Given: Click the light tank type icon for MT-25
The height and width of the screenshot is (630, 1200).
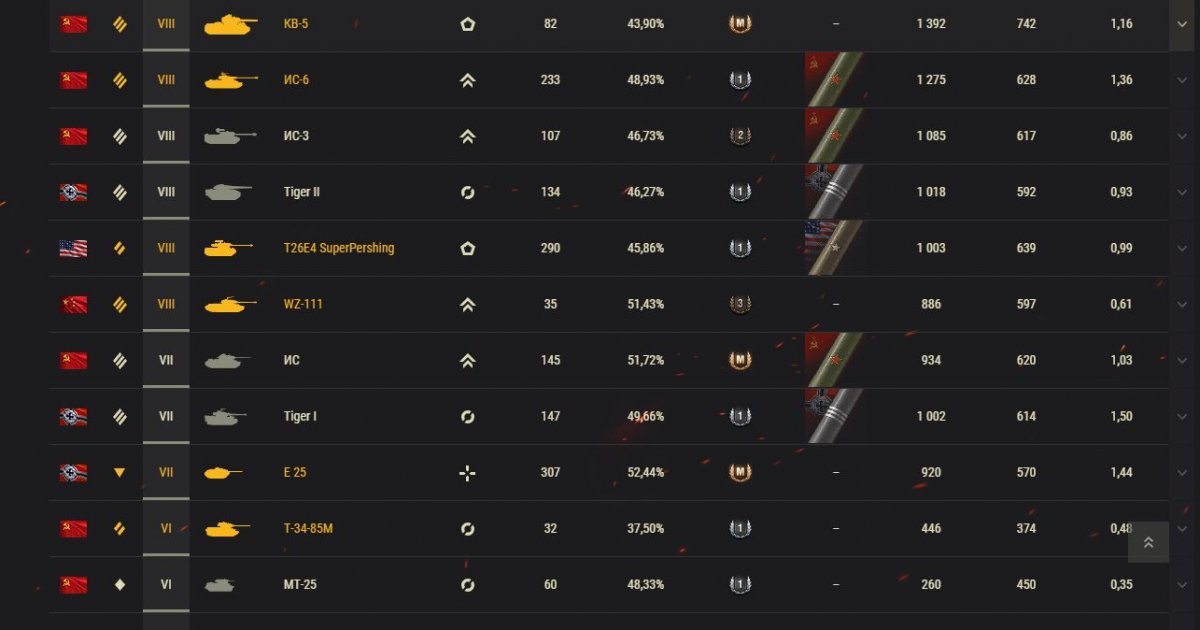Looking at the screenshot, I should point(120,584).
